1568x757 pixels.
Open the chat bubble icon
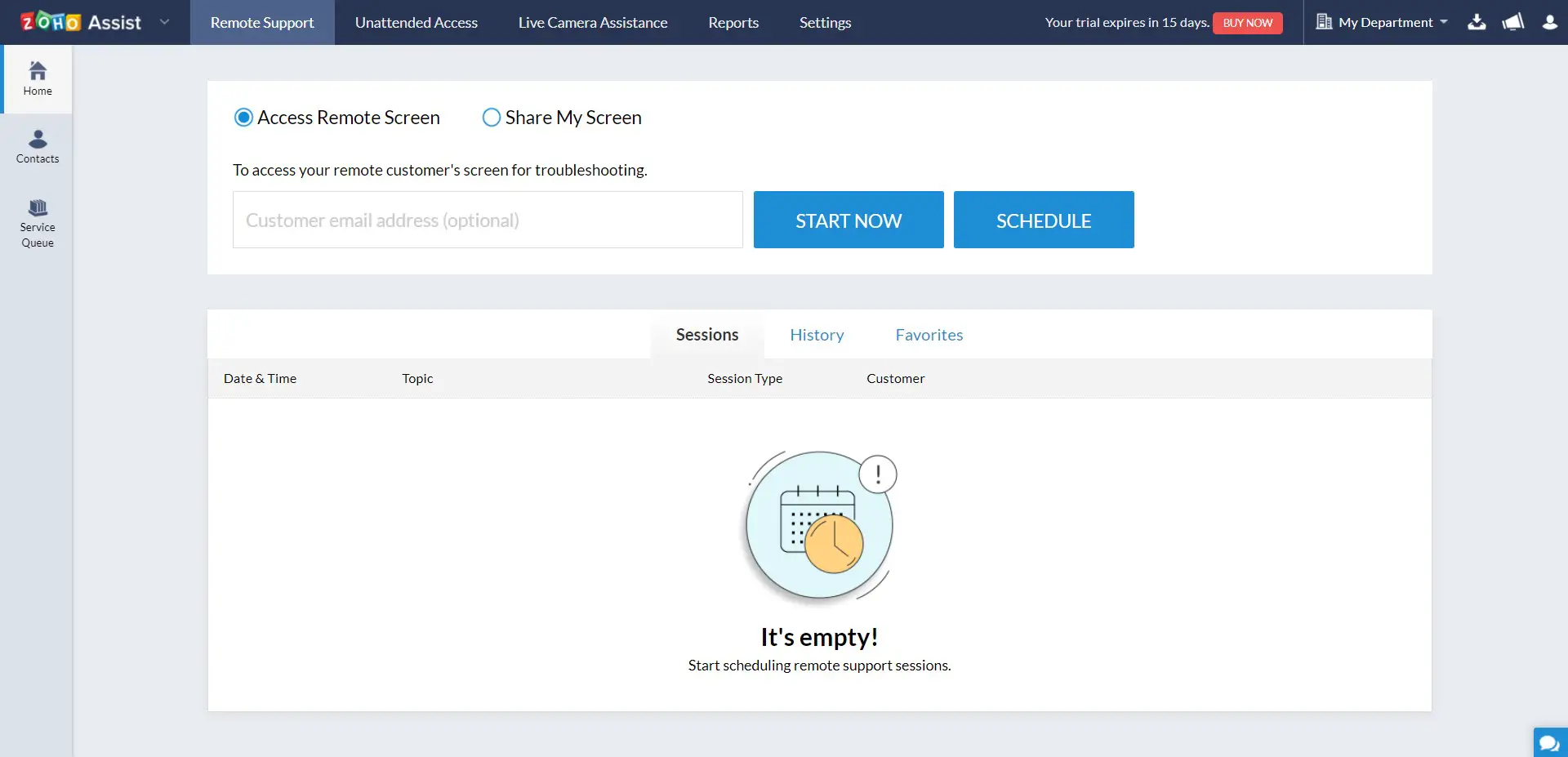coord(1549,743)
